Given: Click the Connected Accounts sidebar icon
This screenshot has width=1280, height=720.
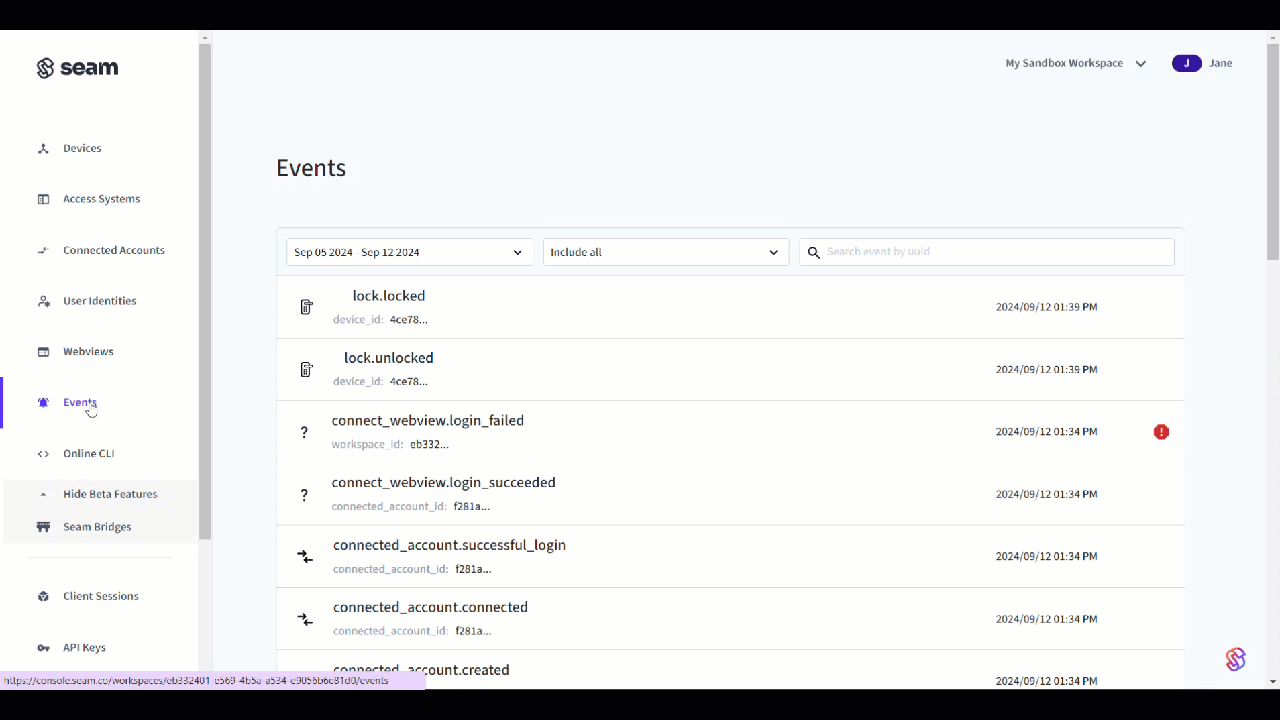Looking at the screenshot, I should pyautogui.click(x=43, y=250).
